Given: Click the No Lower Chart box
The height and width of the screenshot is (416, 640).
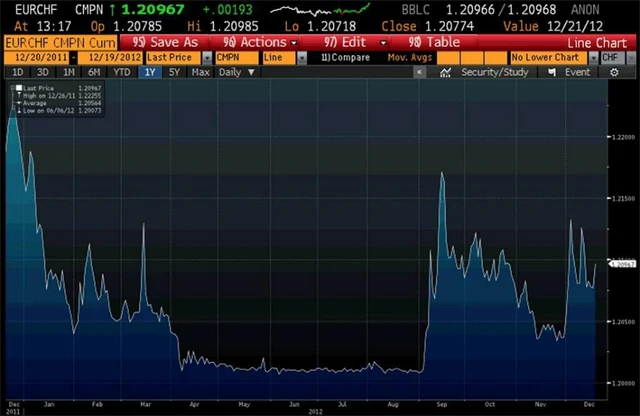Looking at the screenshot, I should (549, 58).
